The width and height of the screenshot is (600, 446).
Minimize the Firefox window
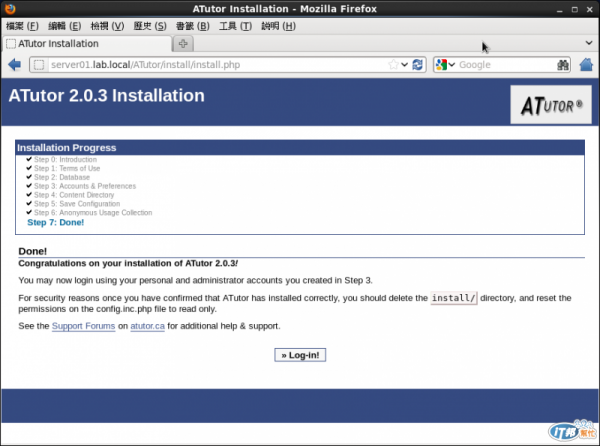point(560,10)
